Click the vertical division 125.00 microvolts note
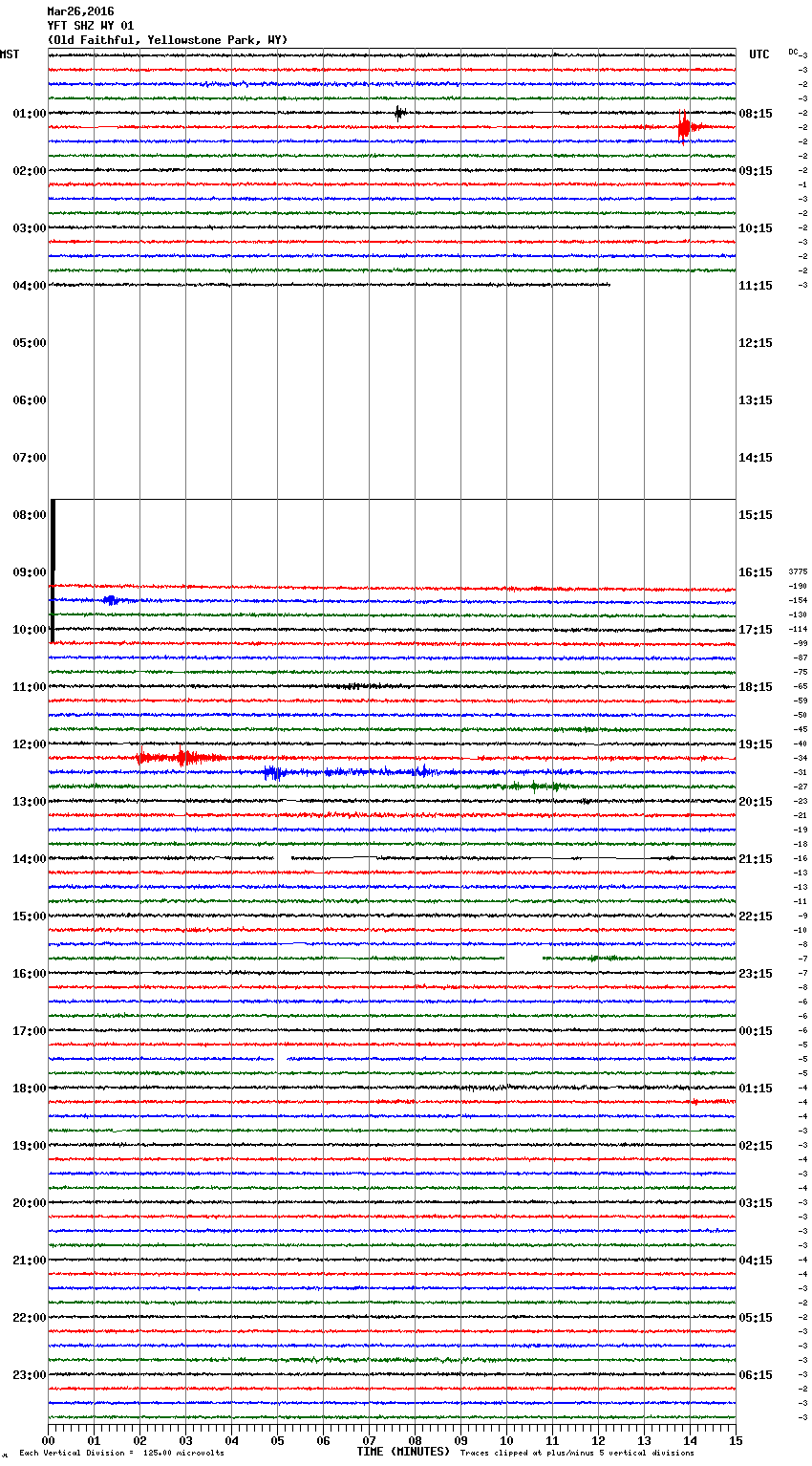Image resolution: width=812 pixels, height=1466 pixels. point(121,1453)
